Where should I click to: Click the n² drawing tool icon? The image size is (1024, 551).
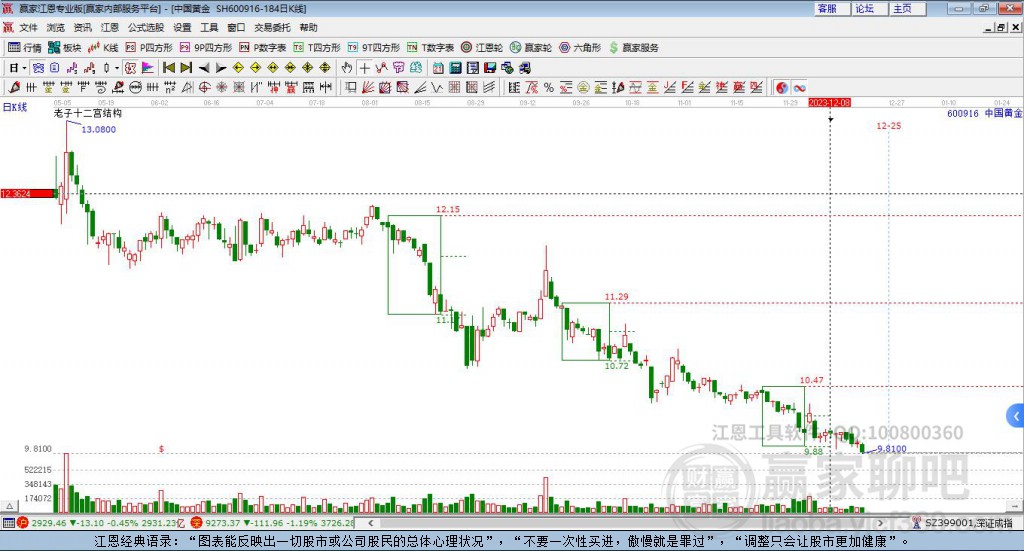coord(170,87)
